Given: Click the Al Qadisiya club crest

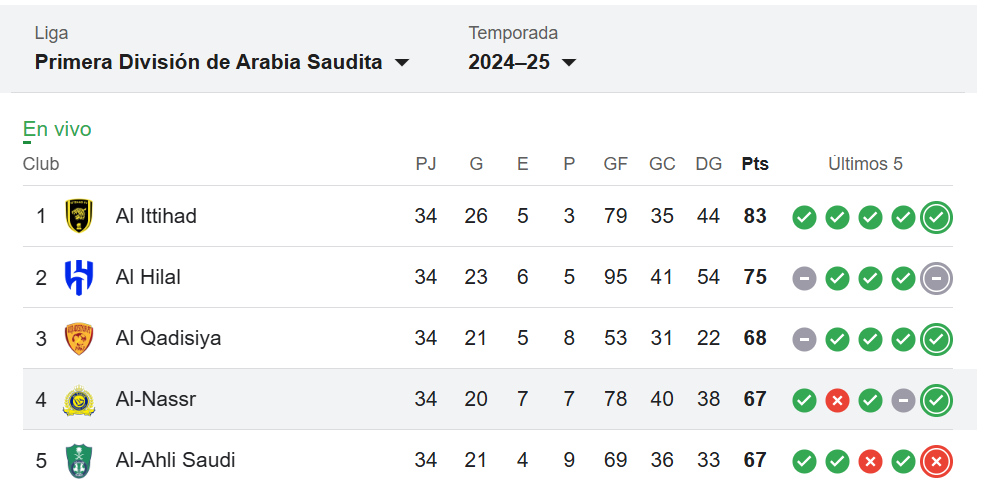Looking at the screenshot, I should coord(79,339).
